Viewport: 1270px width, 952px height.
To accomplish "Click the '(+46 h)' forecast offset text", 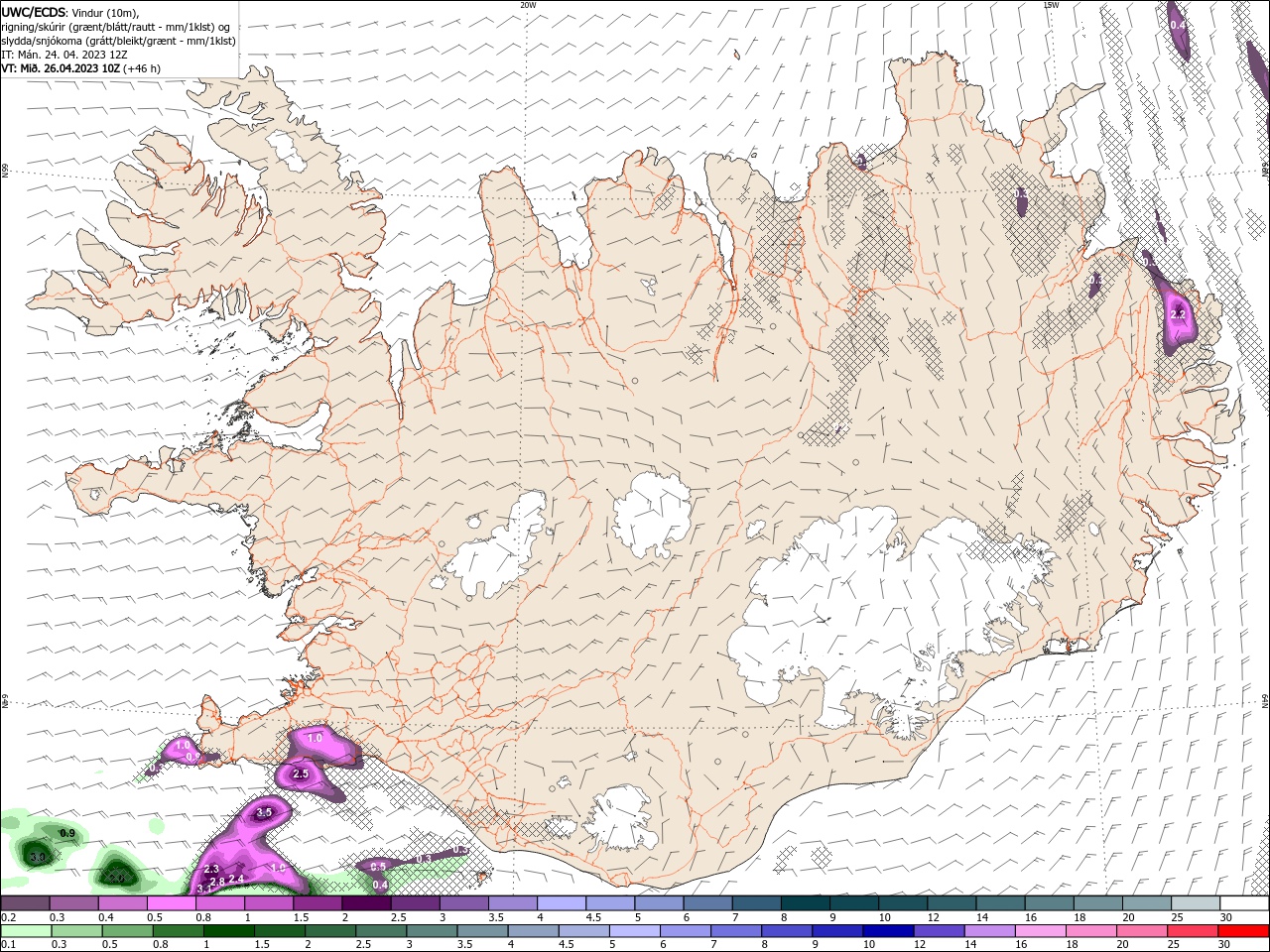I will pos(143,68).
